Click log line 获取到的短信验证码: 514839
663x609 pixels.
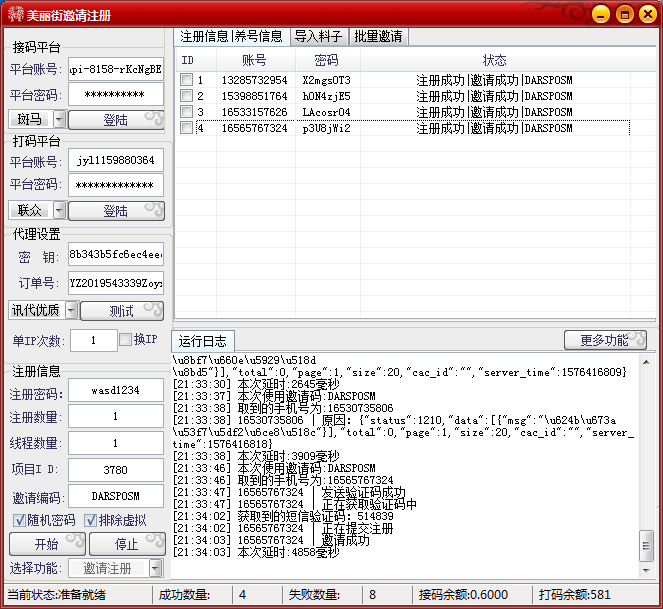click(283, 516)
